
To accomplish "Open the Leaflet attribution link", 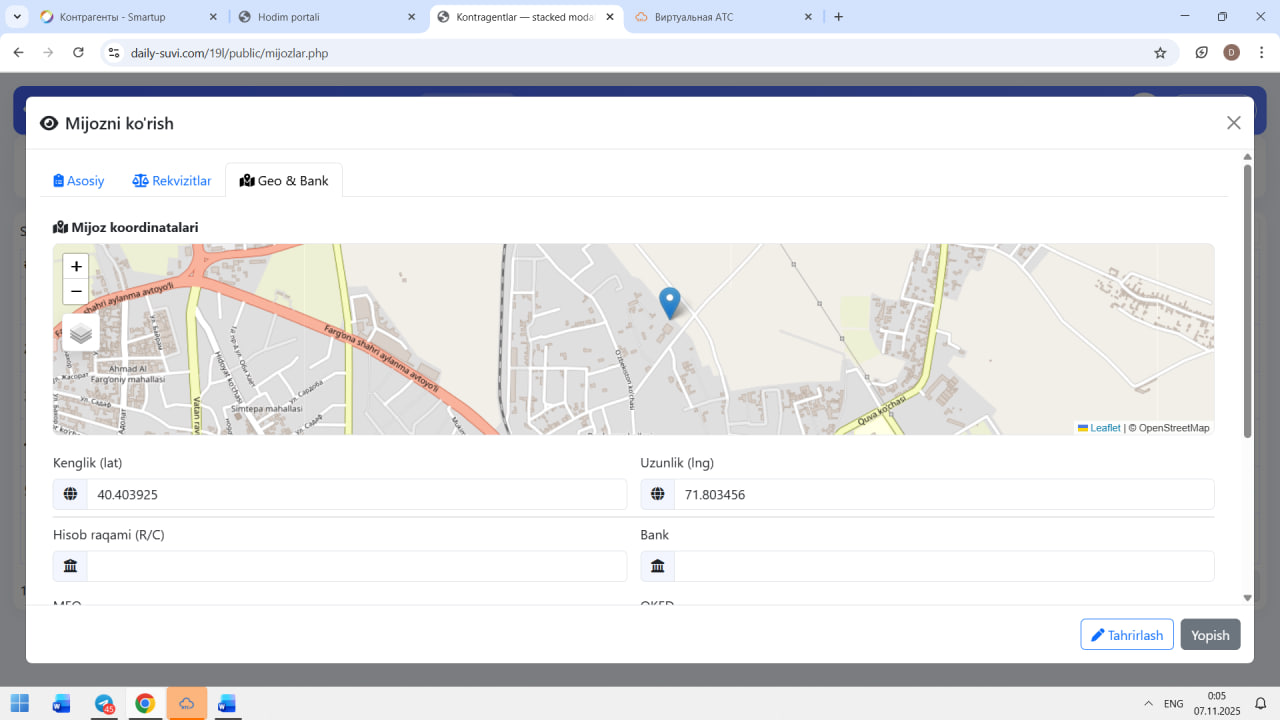I will click(1104, 428).
